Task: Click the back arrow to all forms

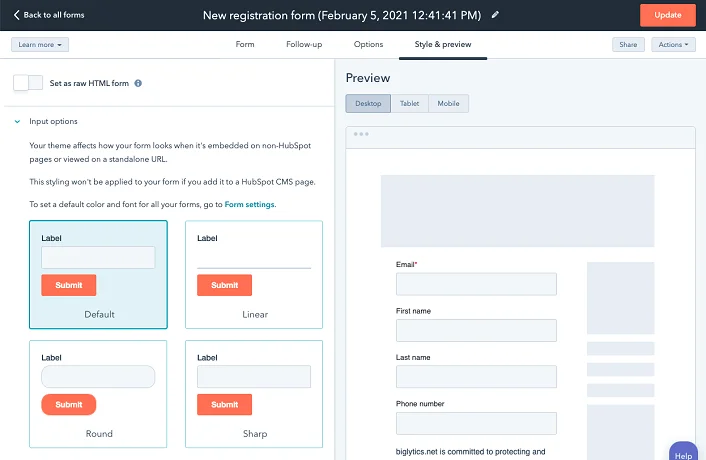Action: pyautogui.click(x=17, y=15)
